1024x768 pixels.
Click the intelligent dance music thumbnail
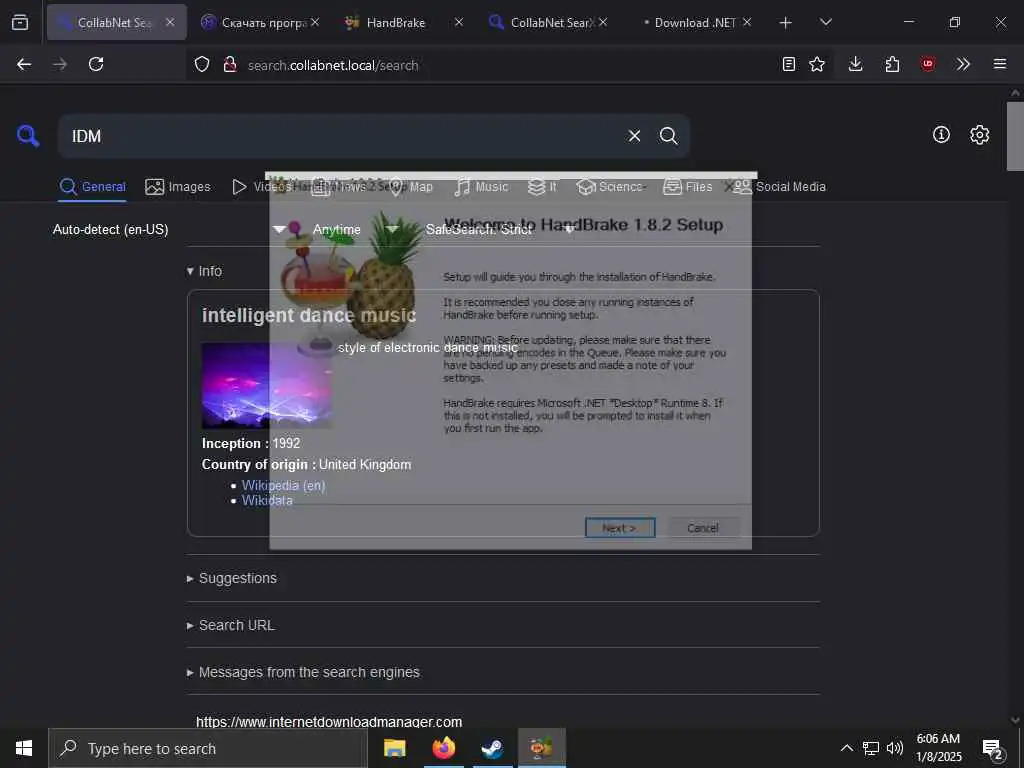coord(266,385)
